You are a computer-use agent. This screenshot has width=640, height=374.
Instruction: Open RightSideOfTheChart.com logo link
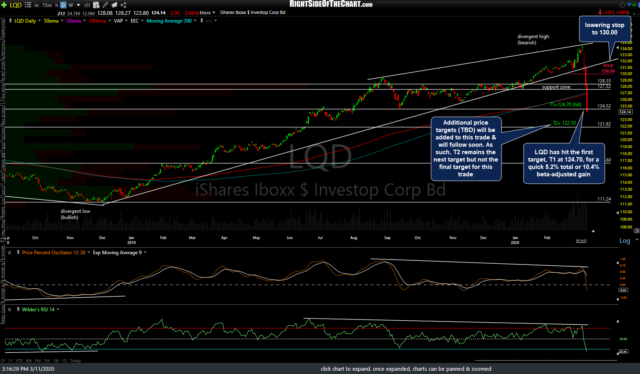[x=331, y=4]
